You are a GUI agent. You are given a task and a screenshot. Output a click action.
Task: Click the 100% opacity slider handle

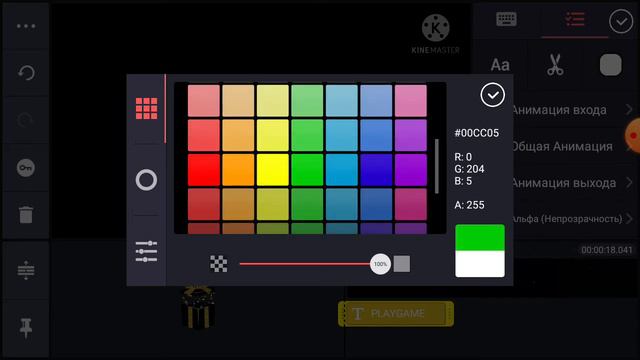pos(380,264)
